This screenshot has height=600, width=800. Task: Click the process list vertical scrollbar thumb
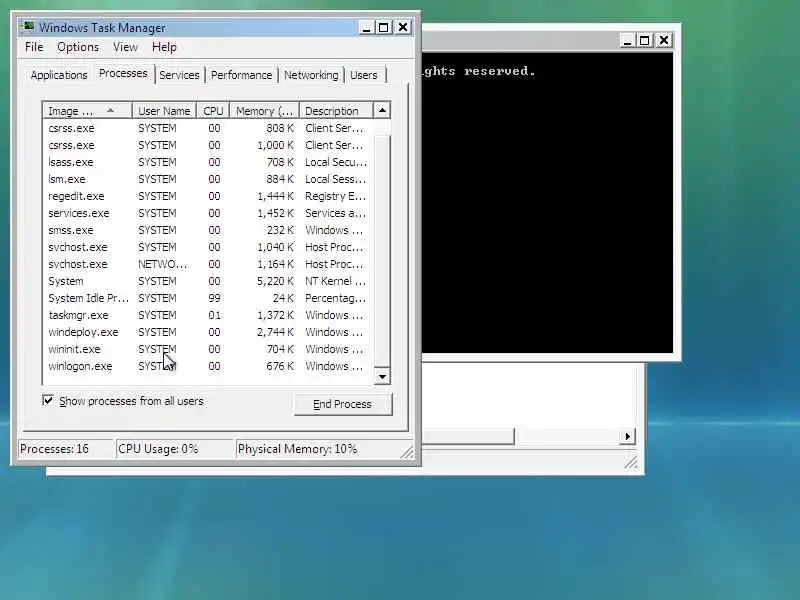click(382, 250)
